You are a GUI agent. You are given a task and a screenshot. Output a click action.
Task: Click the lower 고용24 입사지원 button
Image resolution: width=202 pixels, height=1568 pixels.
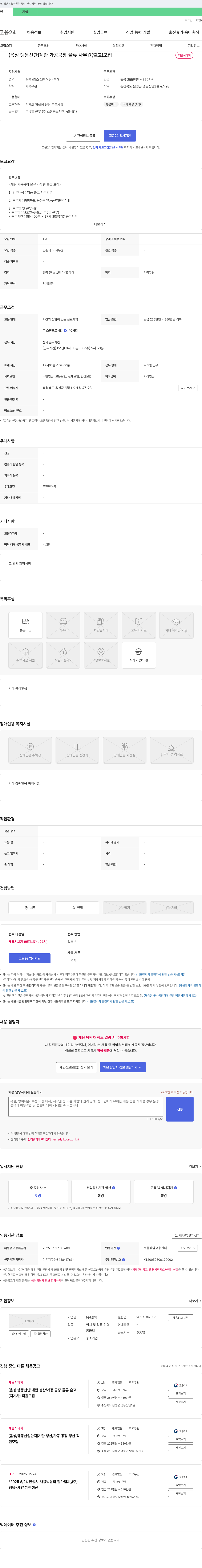[x=29, y=958]
